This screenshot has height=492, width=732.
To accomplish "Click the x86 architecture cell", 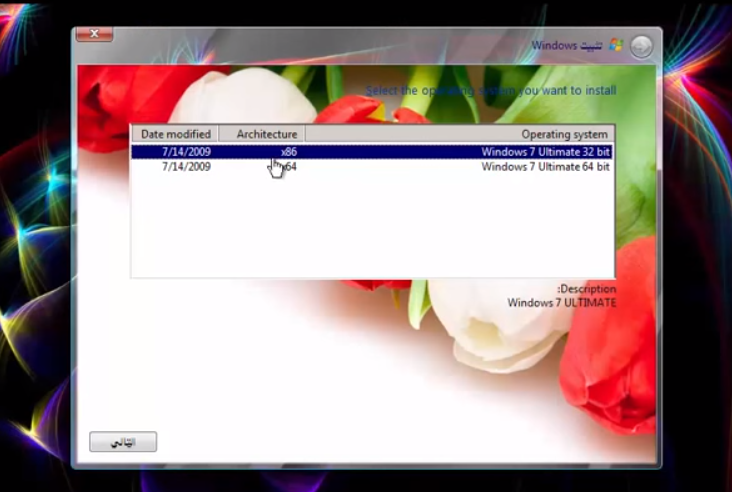I will point(289,152).
